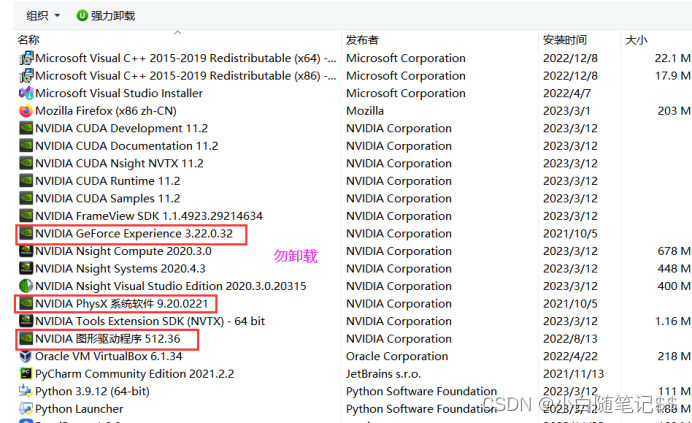Sort by the 名称 column header
The width and height of the screenshot is (692, 423).
tap(29, 40)
